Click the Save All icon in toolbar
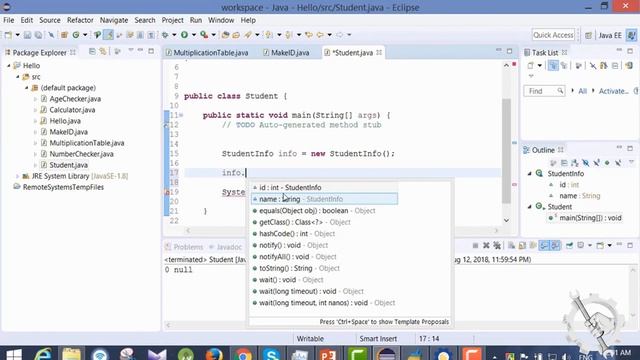This screenshot has height=360, width=640. click(x=38, y=35)
